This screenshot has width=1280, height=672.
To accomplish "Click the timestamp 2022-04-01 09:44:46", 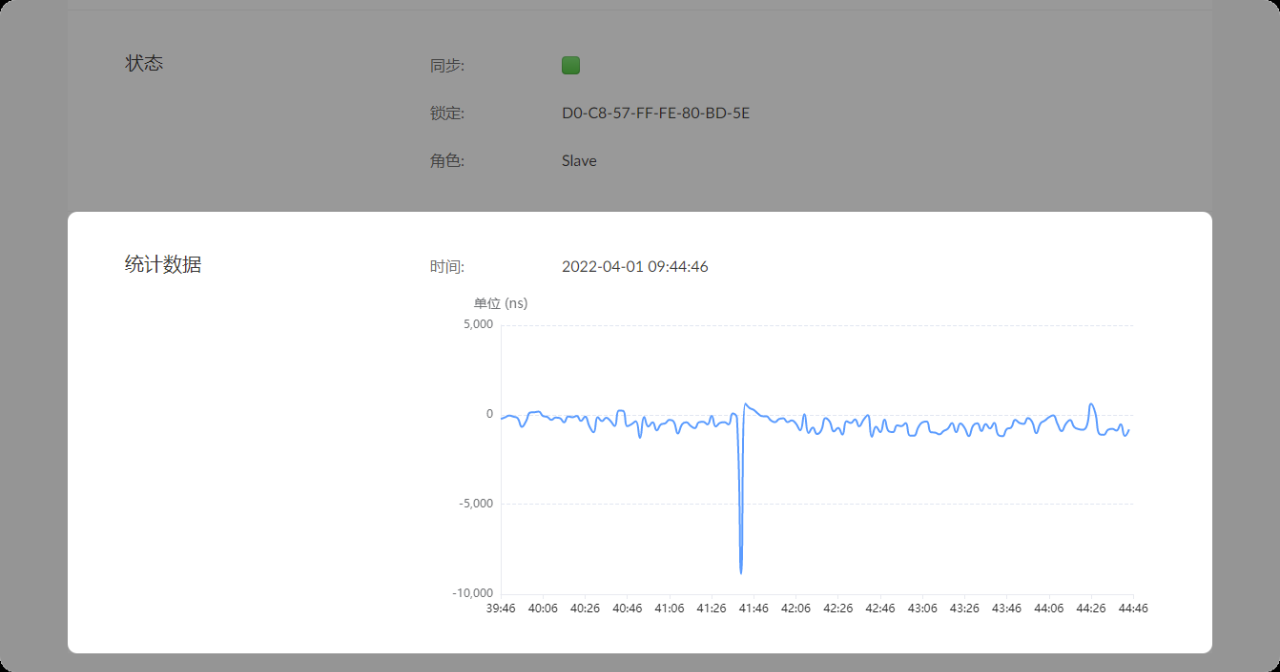I will tap(635, 267).
